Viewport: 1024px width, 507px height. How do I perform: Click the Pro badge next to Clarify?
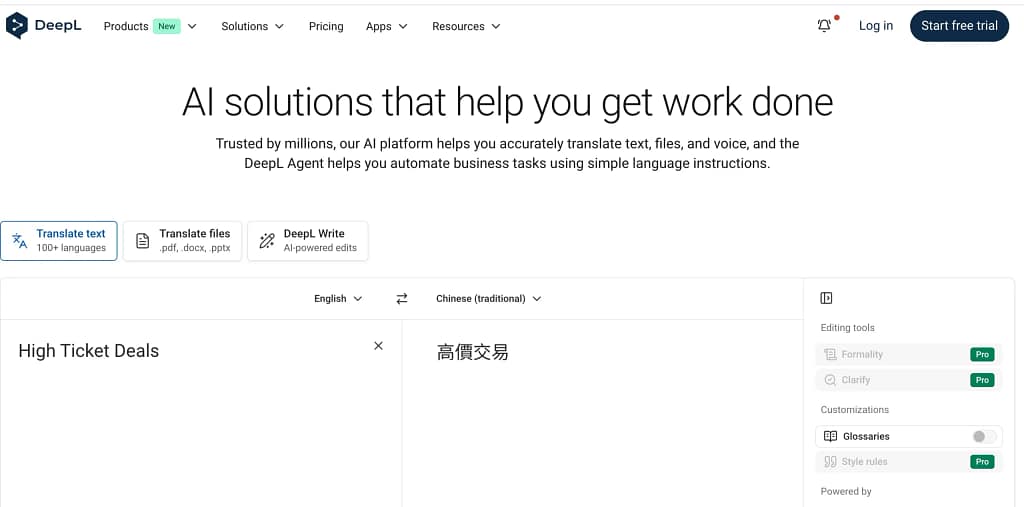pyautogui.click(x=982, y=380)
